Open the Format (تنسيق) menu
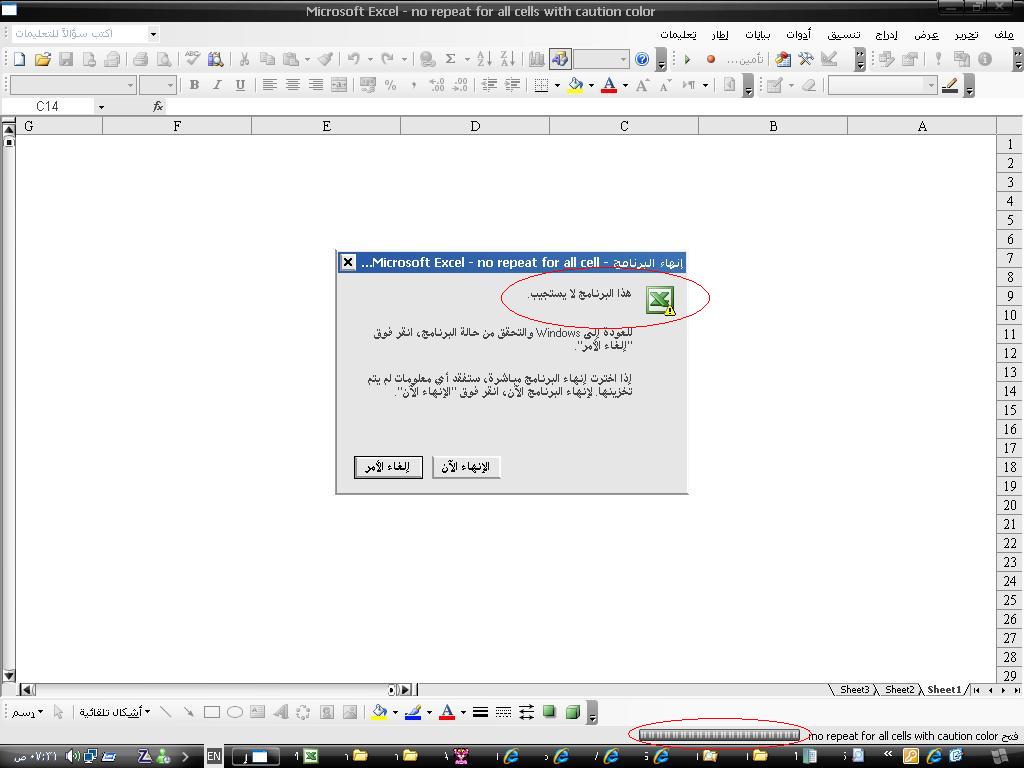 844,34
